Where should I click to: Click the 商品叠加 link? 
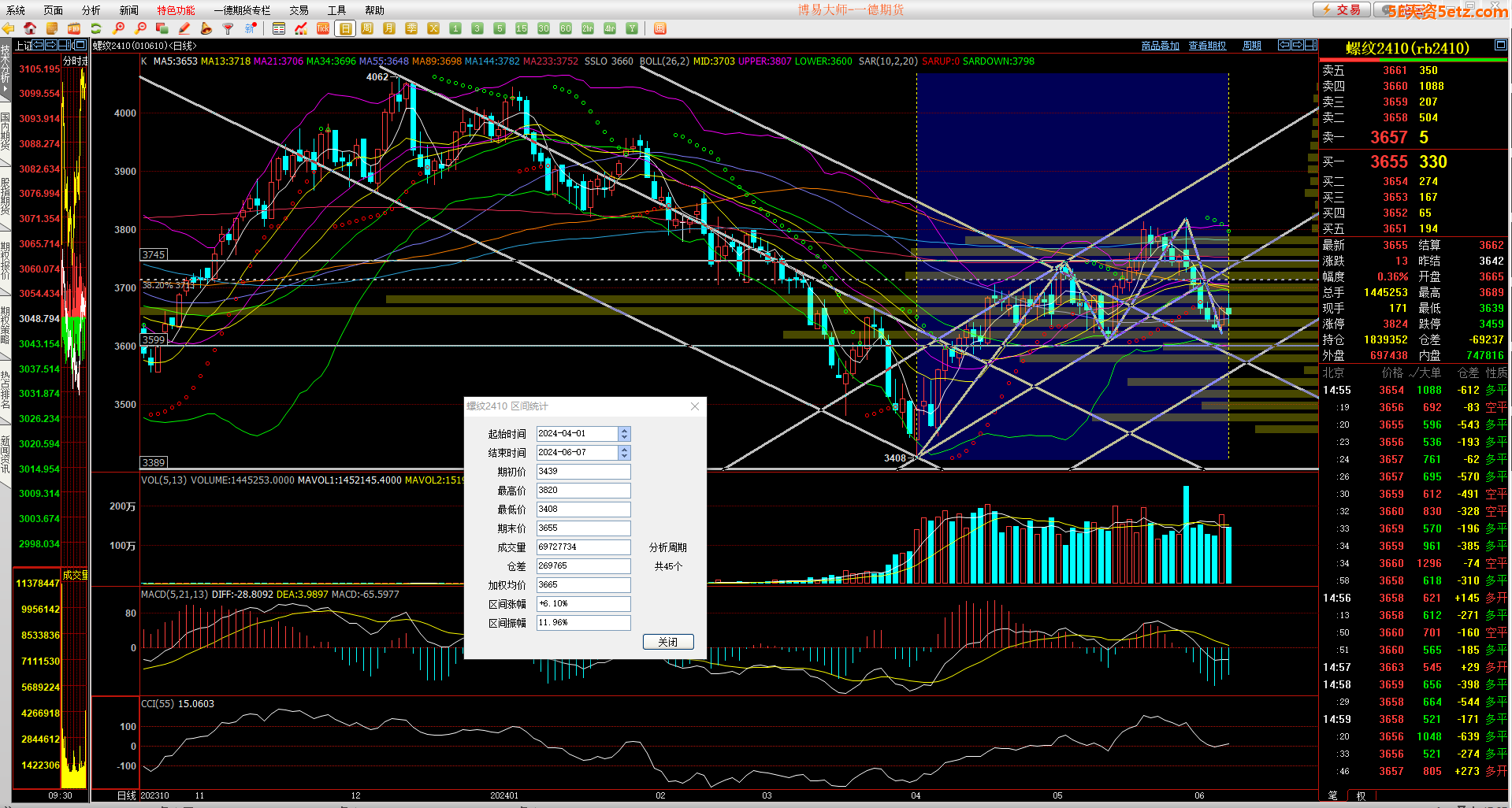click(x=1160, y=46)
